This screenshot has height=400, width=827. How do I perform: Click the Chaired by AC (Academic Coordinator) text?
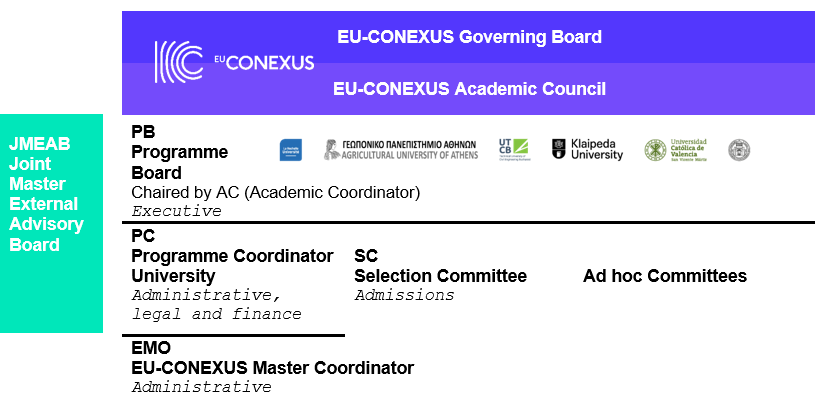(276, 193)
